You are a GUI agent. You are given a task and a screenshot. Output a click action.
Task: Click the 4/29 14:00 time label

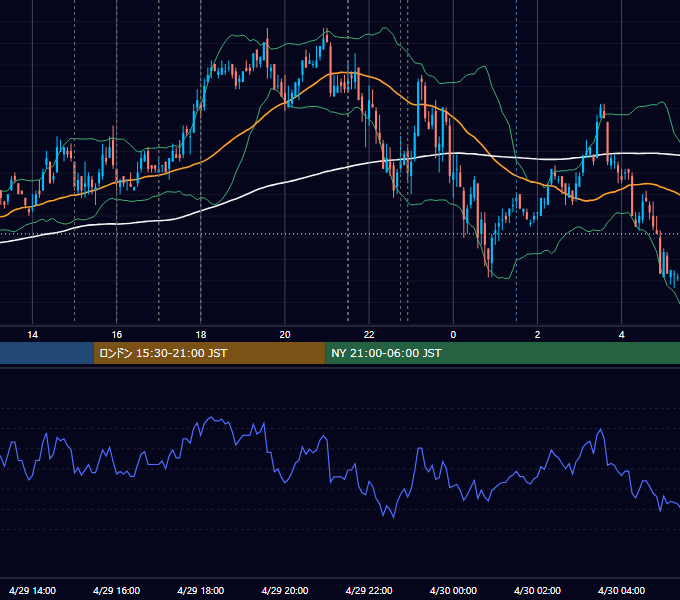pos(32,590)
